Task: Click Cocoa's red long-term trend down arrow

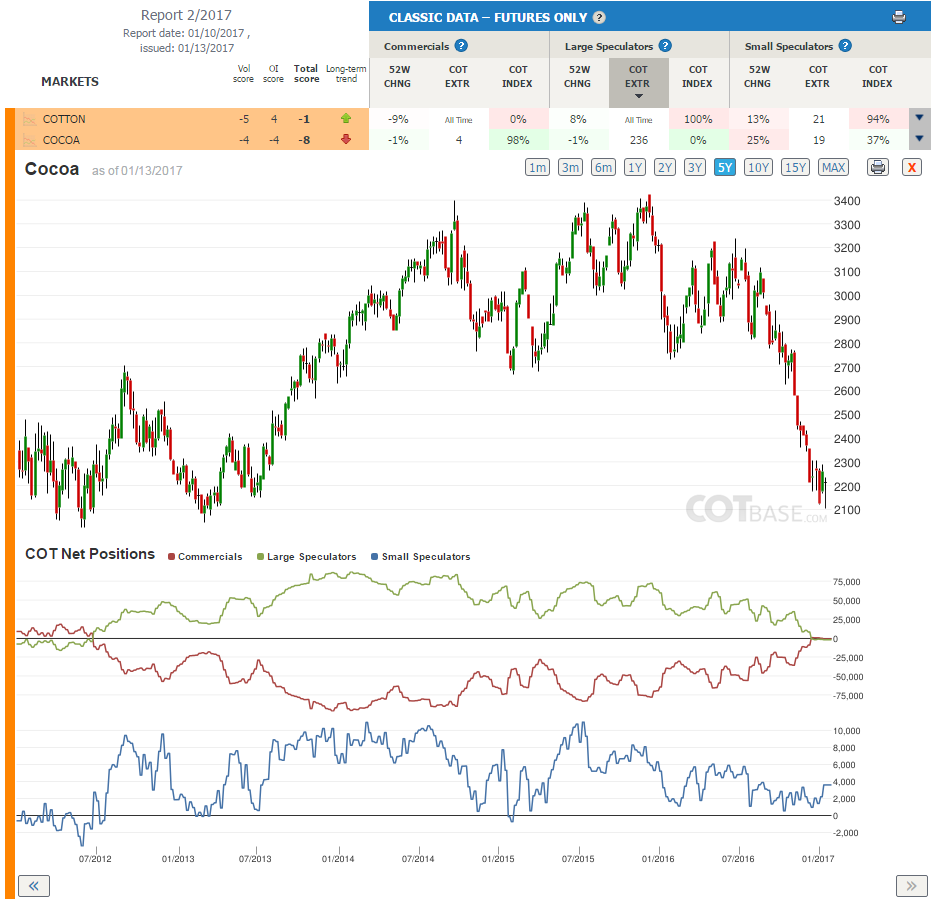Action: 346,140
